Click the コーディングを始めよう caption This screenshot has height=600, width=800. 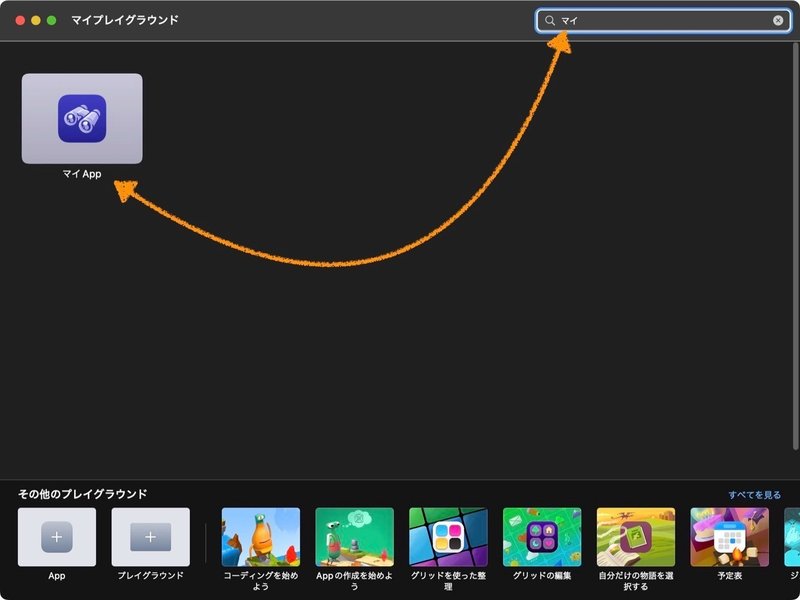tap(261, 581)
